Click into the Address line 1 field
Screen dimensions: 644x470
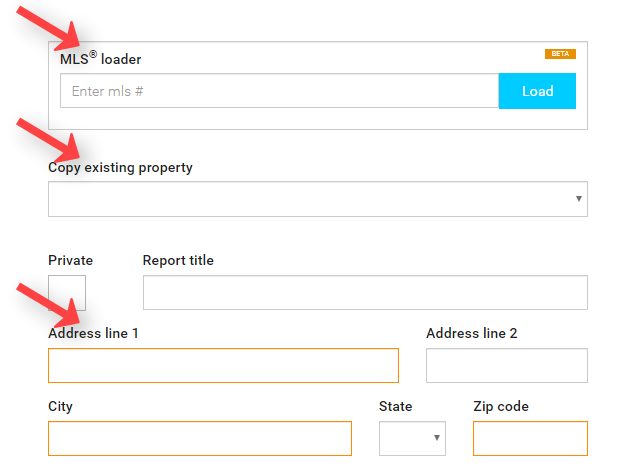coord(223,365)
